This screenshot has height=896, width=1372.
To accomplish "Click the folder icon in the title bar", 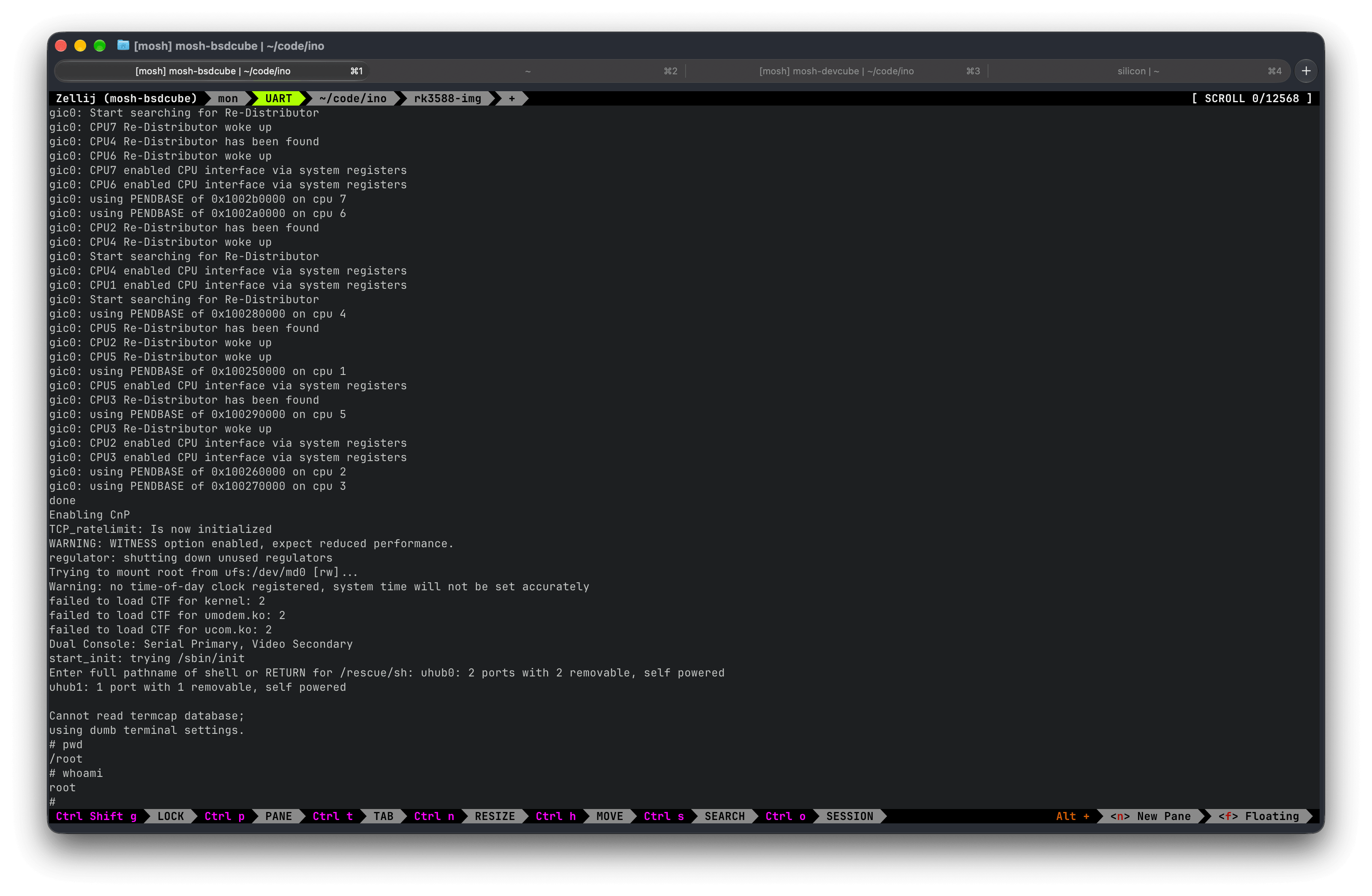I will click(x=123, y=46).
